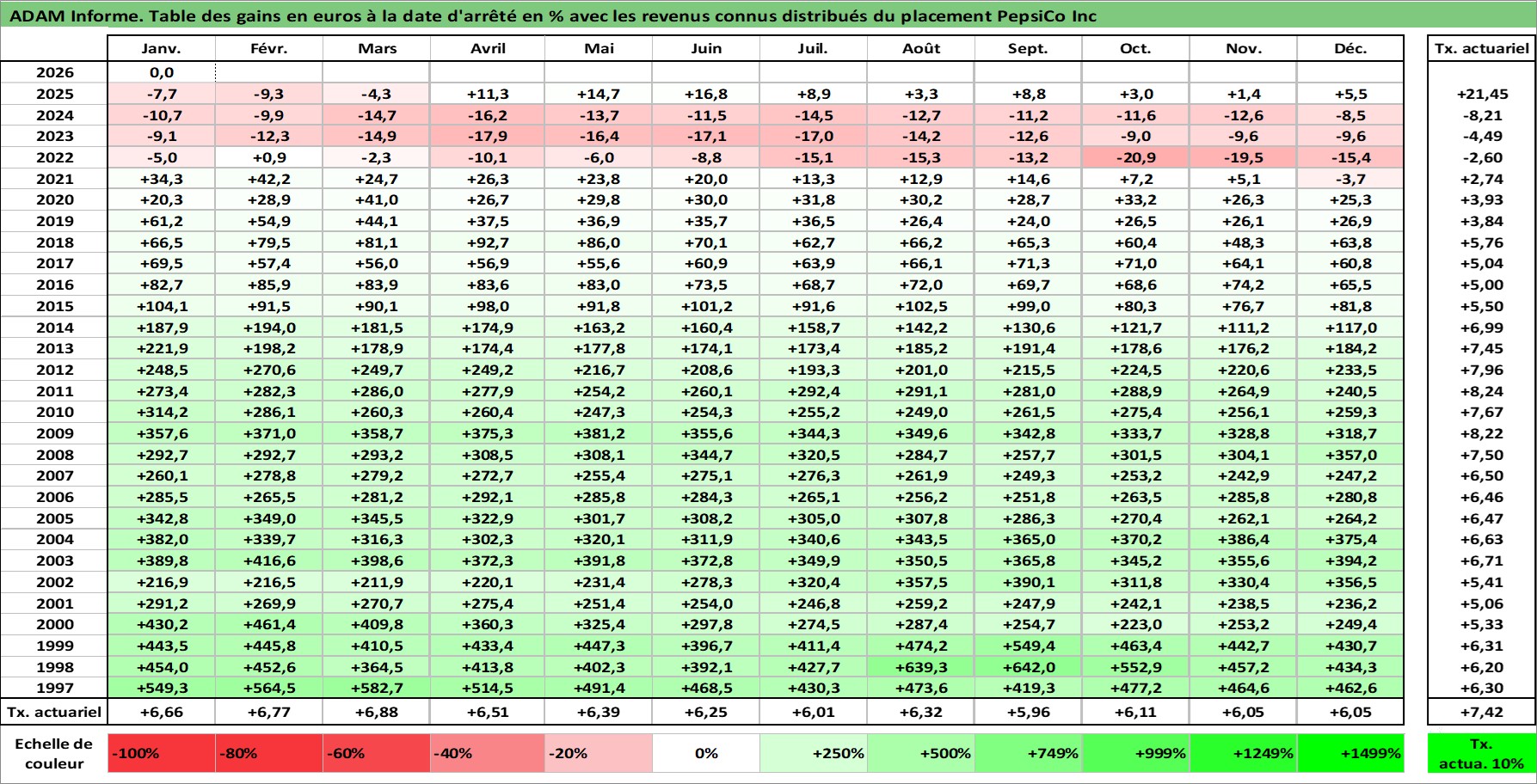Click the +1499% bright green swatch
This screenshot has width=1537, height=784.
(1350, 753)
